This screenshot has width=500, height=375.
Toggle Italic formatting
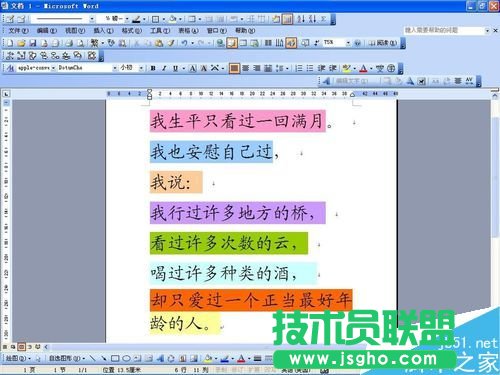click(x=164, y=68)
